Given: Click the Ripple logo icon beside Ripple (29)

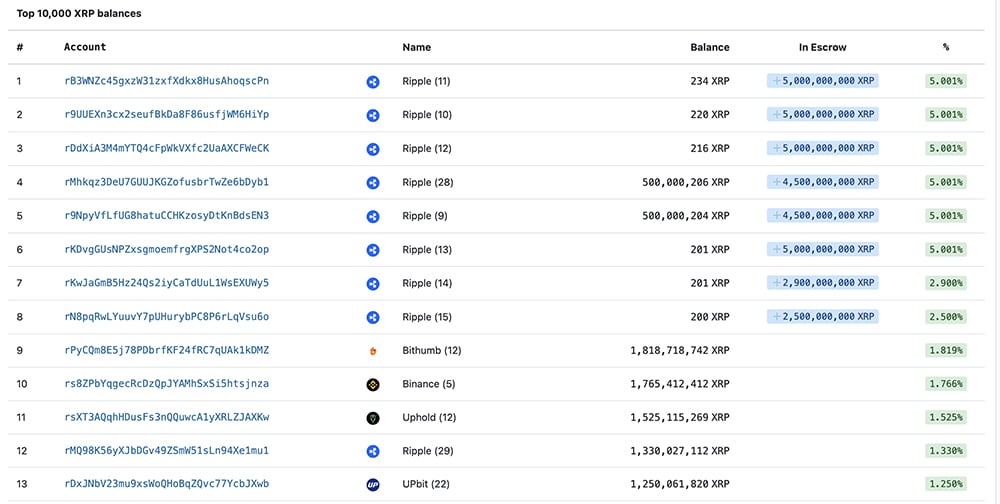Looking at the screenshot, I should point(373,452).
